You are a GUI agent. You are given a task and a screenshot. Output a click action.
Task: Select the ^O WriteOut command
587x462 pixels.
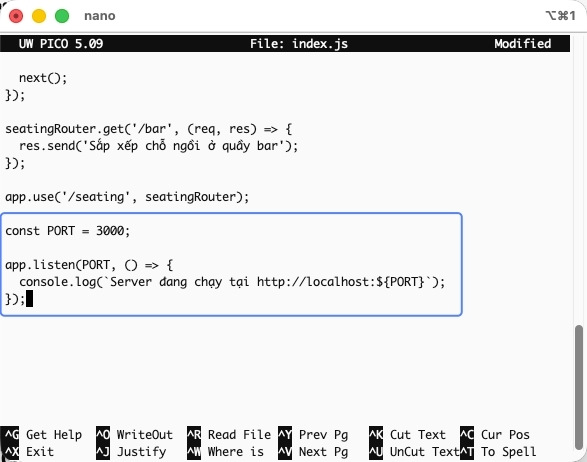[x=134, y=435]
